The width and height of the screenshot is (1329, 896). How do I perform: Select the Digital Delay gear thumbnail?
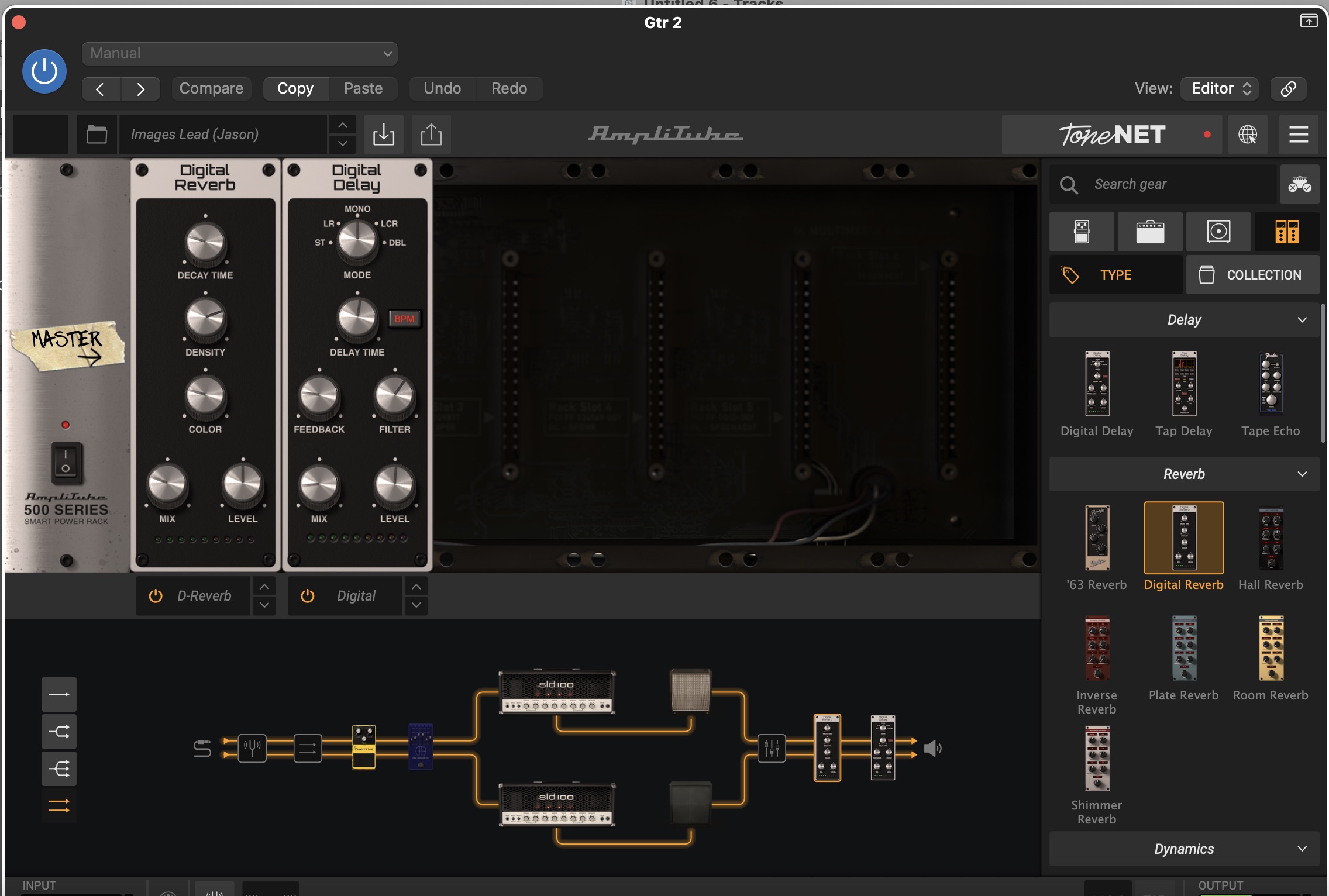(x=1097, y=384)
